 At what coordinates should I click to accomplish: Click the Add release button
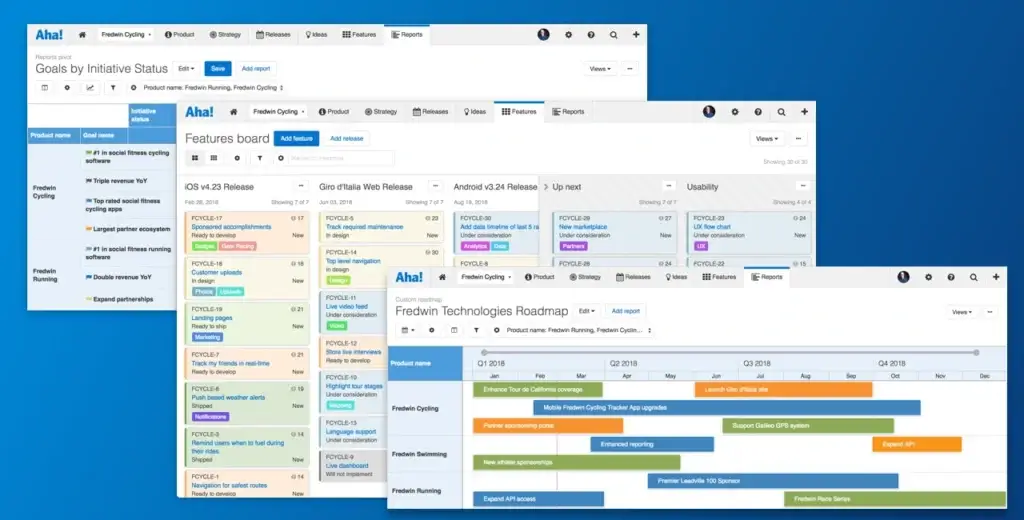click(x=347, y=138)
